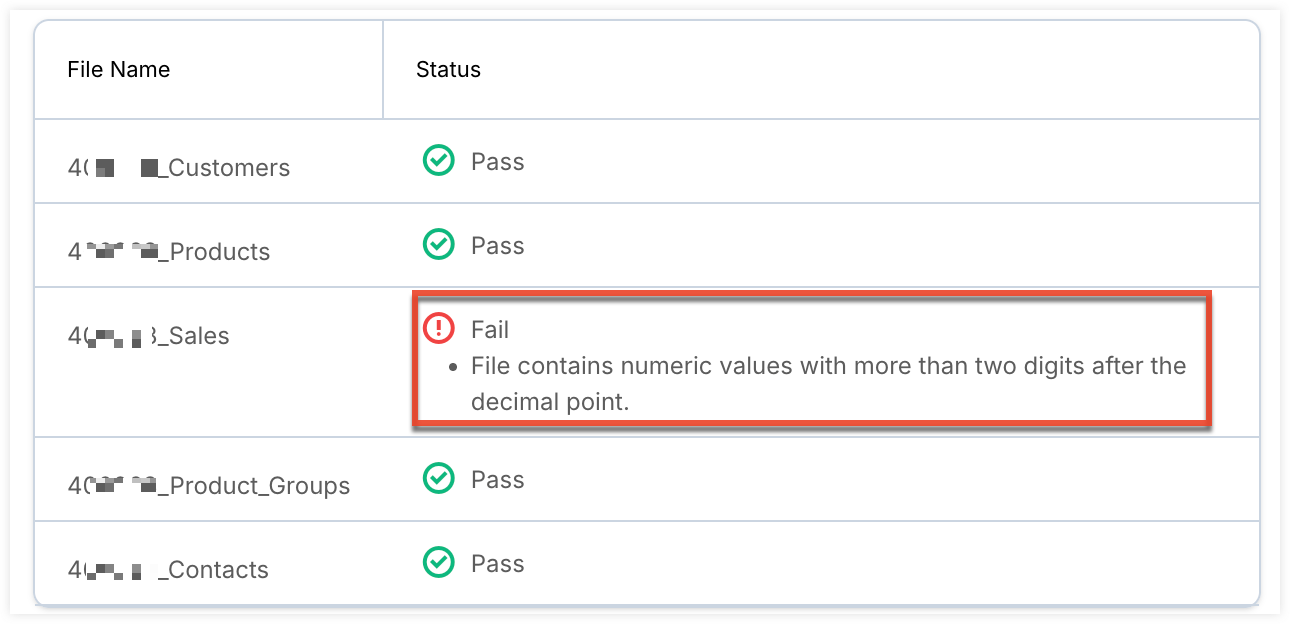
Task: Click the divider between File Name and Status headers
Action: tap(383, 70)
